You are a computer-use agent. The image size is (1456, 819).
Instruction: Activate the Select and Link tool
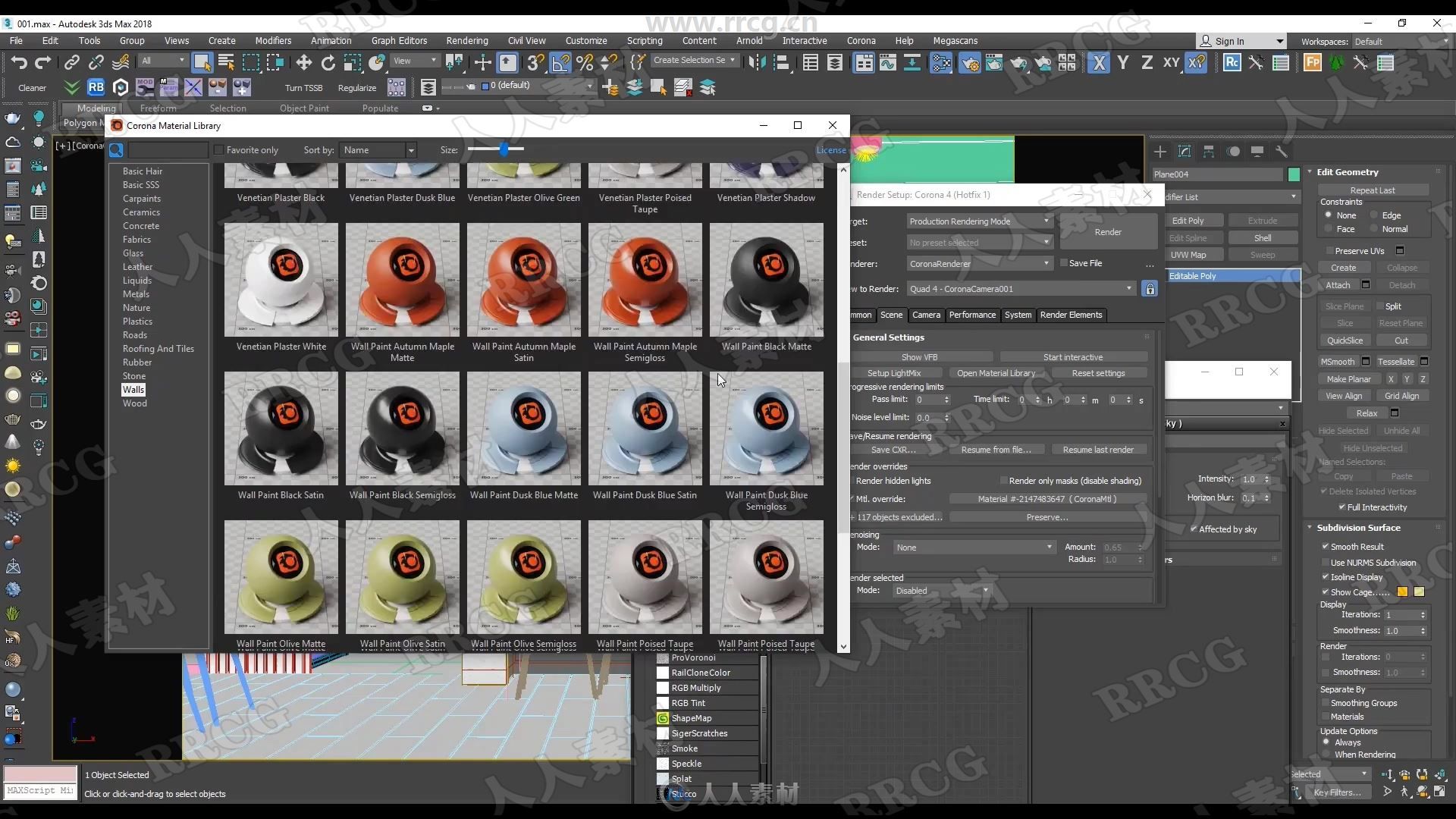pyautogui.click(x=72, y=62)
